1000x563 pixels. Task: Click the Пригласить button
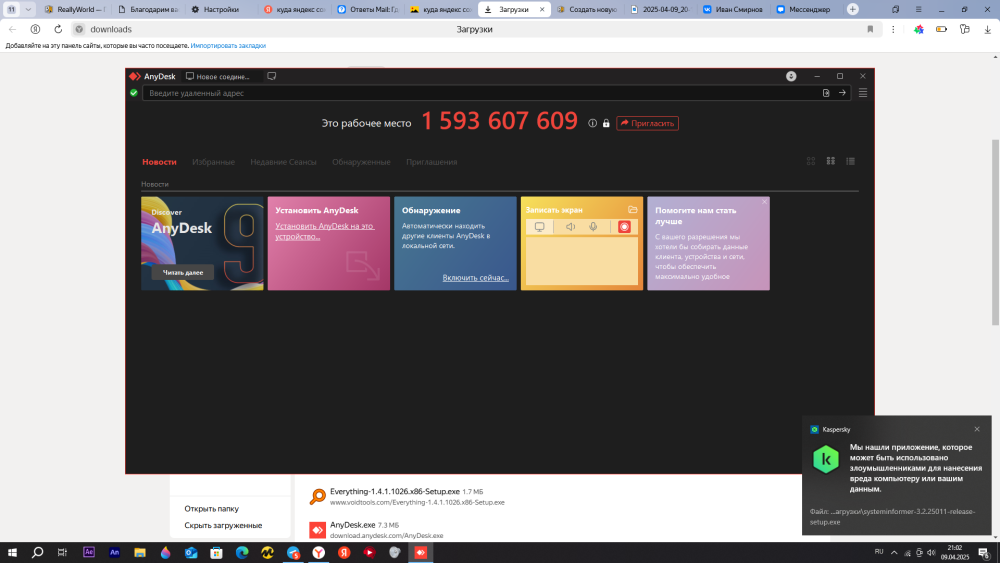click(x=647, y=123)
